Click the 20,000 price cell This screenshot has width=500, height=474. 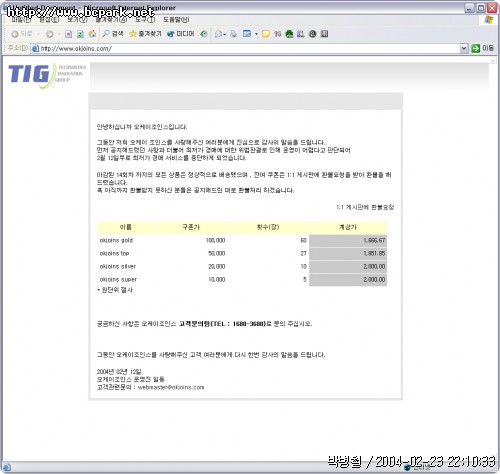tap(217, 266)
